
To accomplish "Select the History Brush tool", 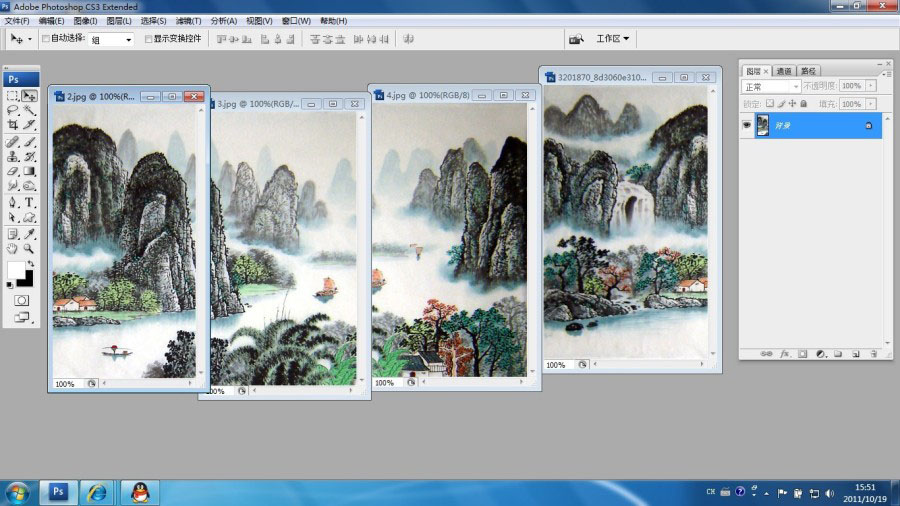I will click(x=29, y=156).
